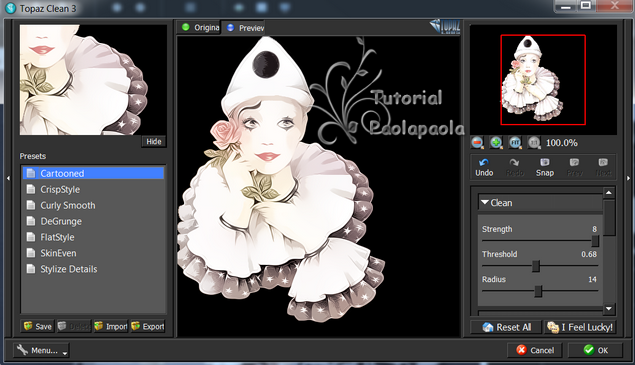Image resolution: width=635 pixels, height=365 pixels.
Task: Click the zoom out magnifier icon
Action: pyautogui.click(x=477, y=143)
